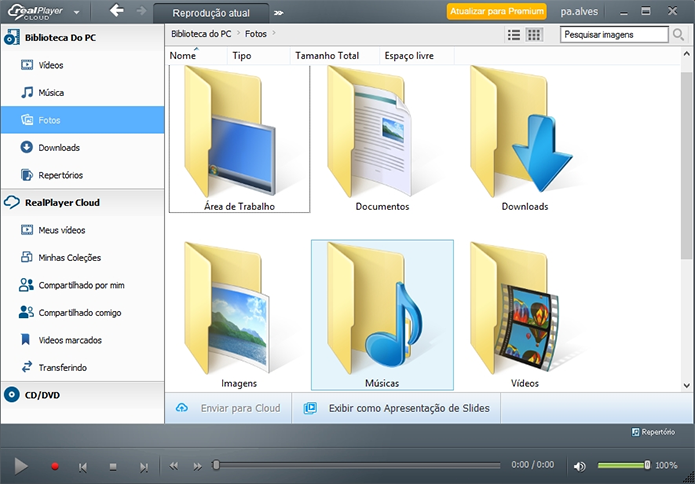Click the red record button
The width and height of the screenshot is (695, 484).
click(55, 466)
